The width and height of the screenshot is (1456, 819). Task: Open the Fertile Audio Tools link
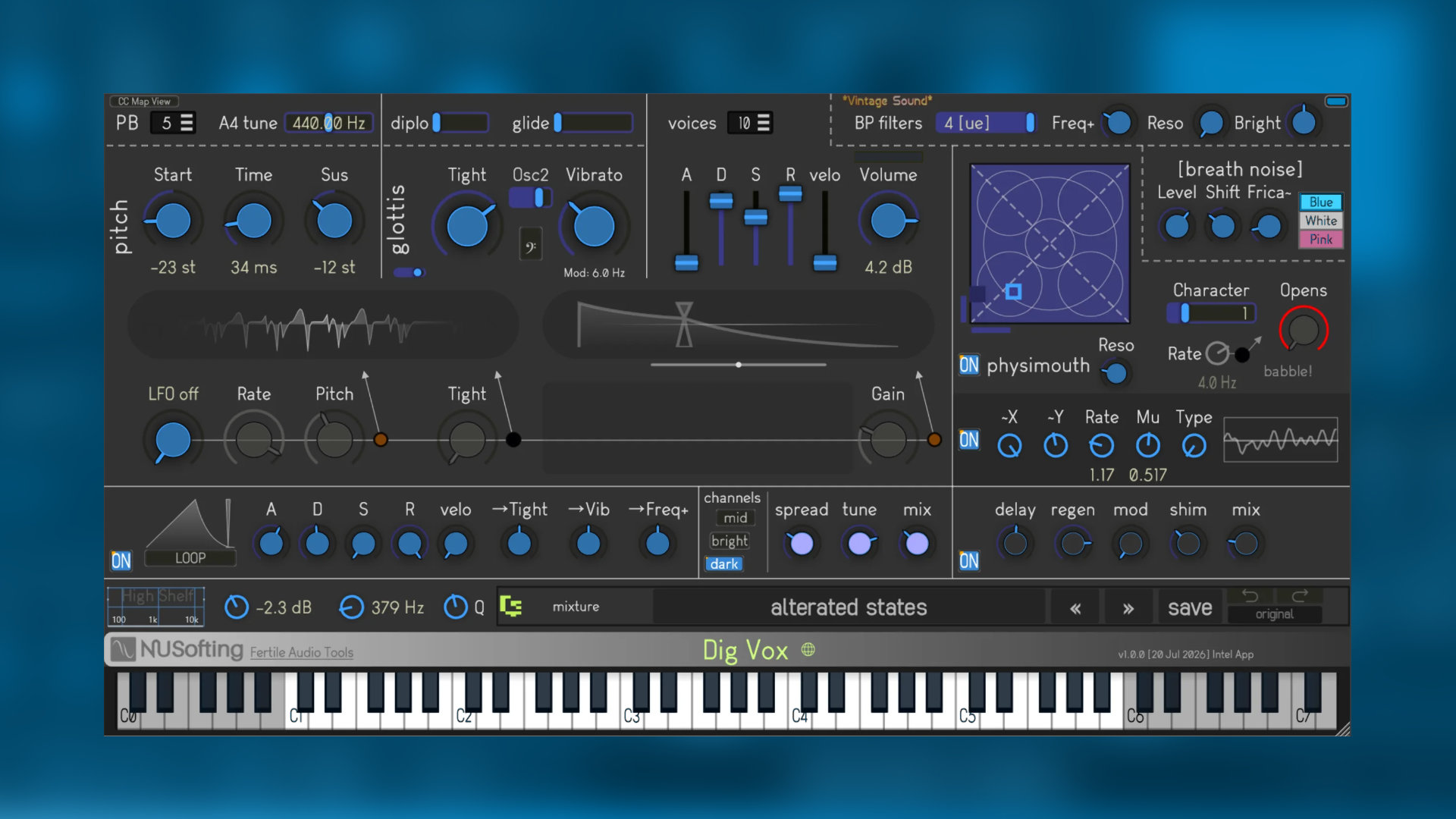coord(302,652)
